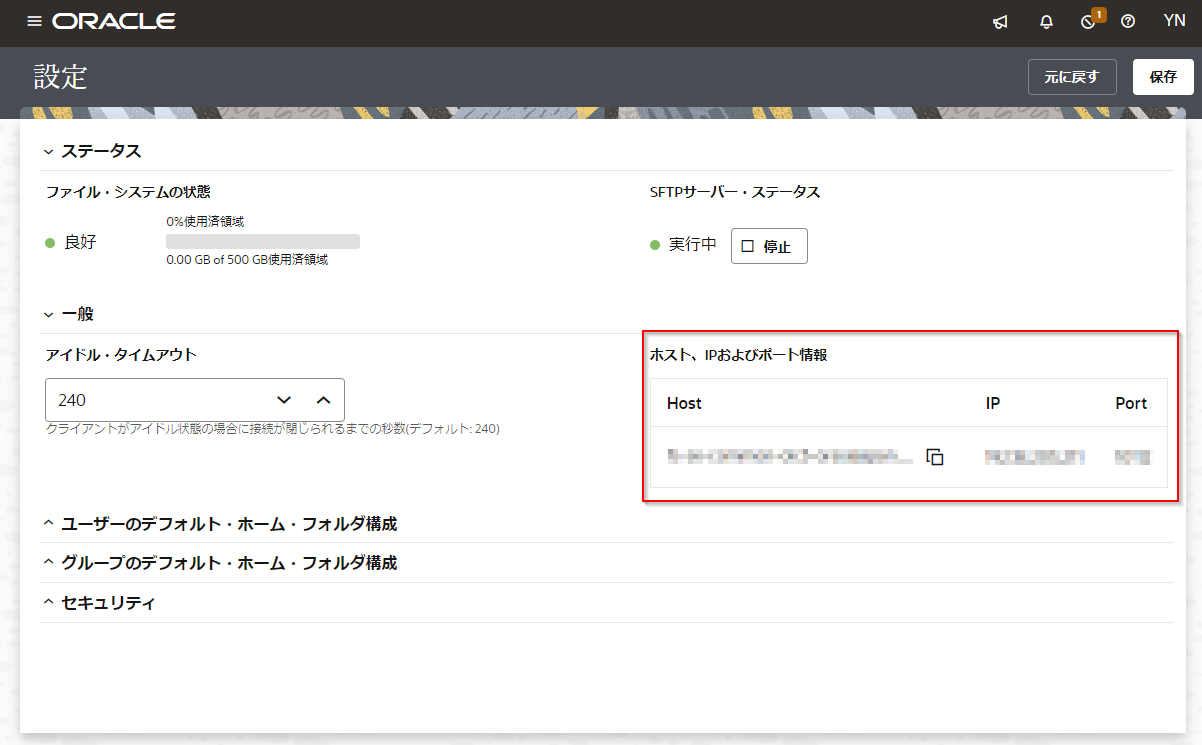Click the 保存 save button
The width and height of the screenshot is (1202, 745).
pyautogui.click(x=1163, y=77)
